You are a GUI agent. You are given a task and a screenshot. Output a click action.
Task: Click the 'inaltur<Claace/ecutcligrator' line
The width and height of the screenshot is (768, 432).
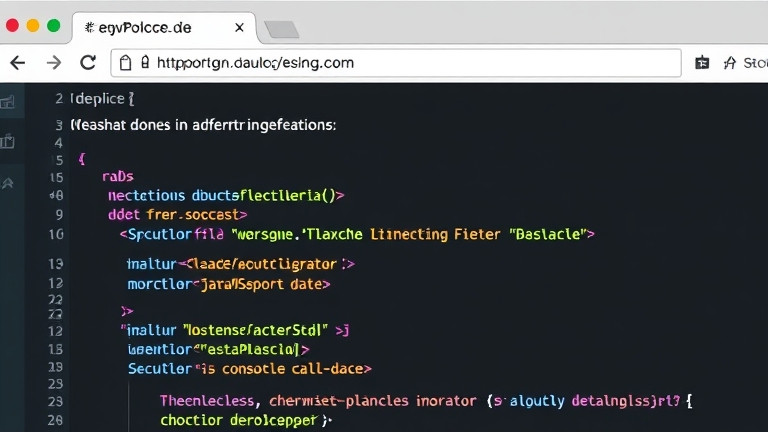(x=240, y=264)
